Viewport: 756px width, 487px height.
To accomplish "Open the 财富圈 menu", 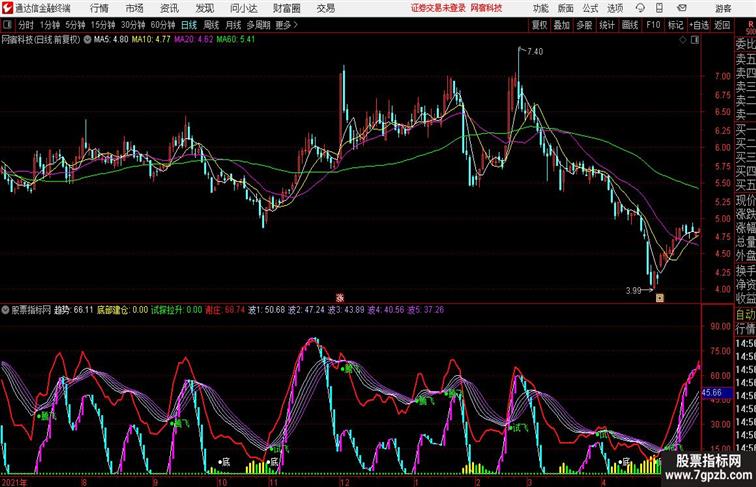I will pos(287,8).
